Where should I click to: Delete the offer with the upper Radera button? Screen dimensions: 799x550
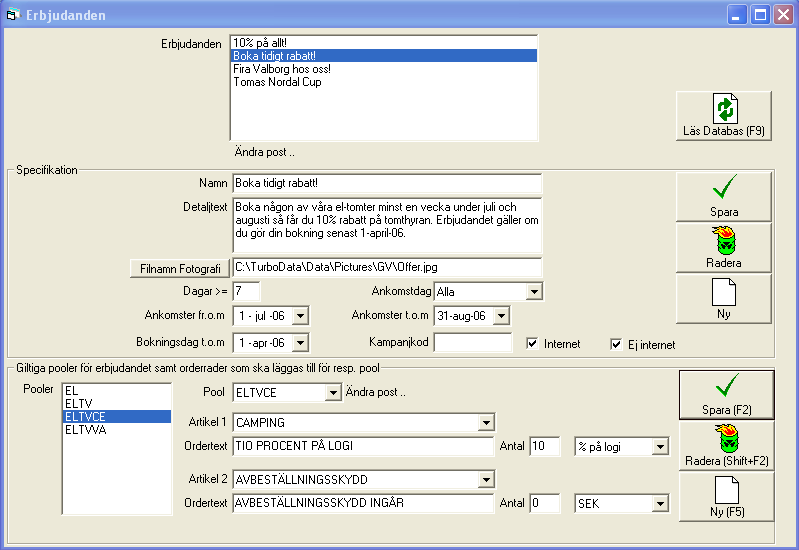724,247
